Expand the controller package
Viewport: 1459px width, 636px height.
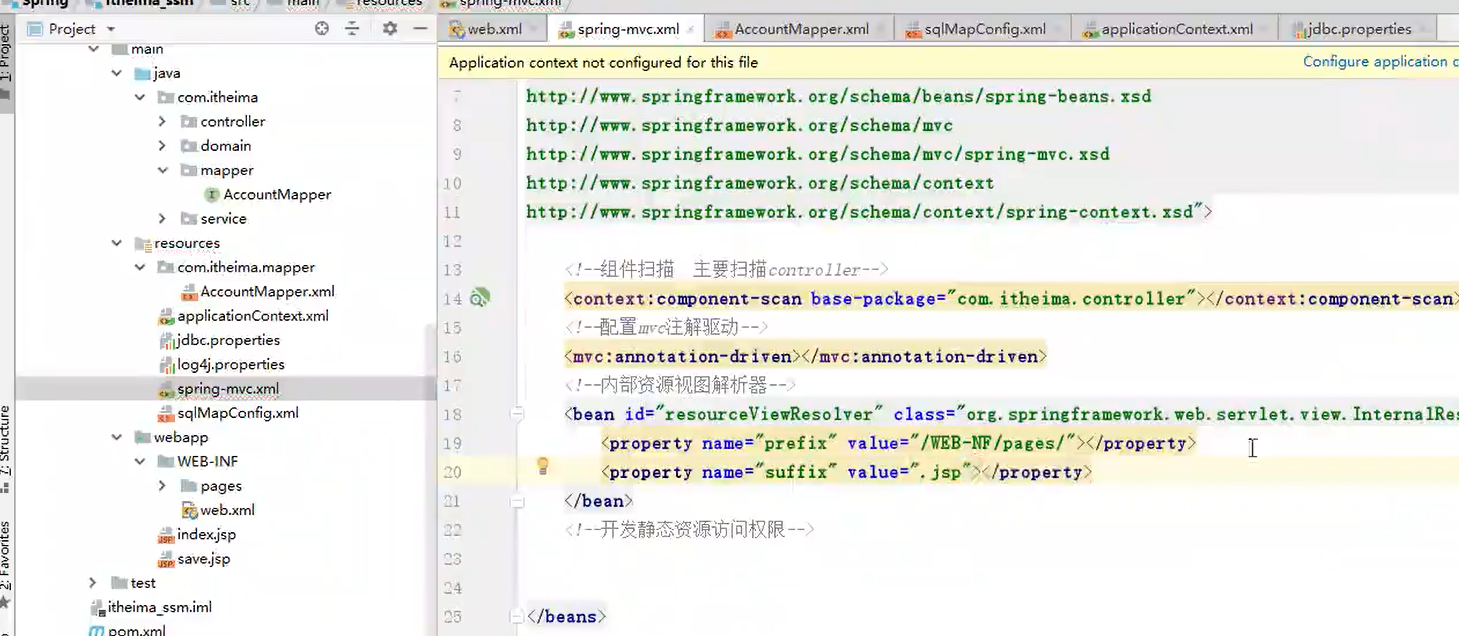(x=163, y=121)
